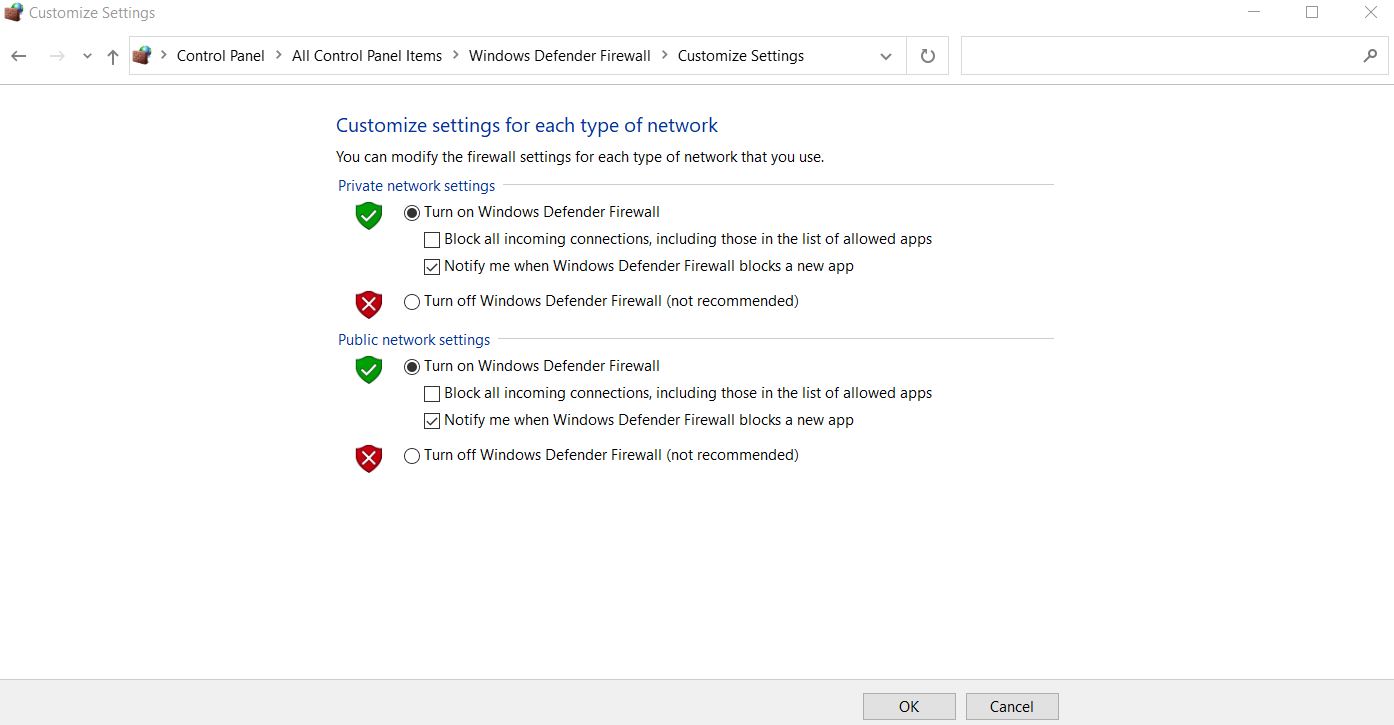
Task: Uncheck Notify me option under Private network
Action: [x=432, y=267]
